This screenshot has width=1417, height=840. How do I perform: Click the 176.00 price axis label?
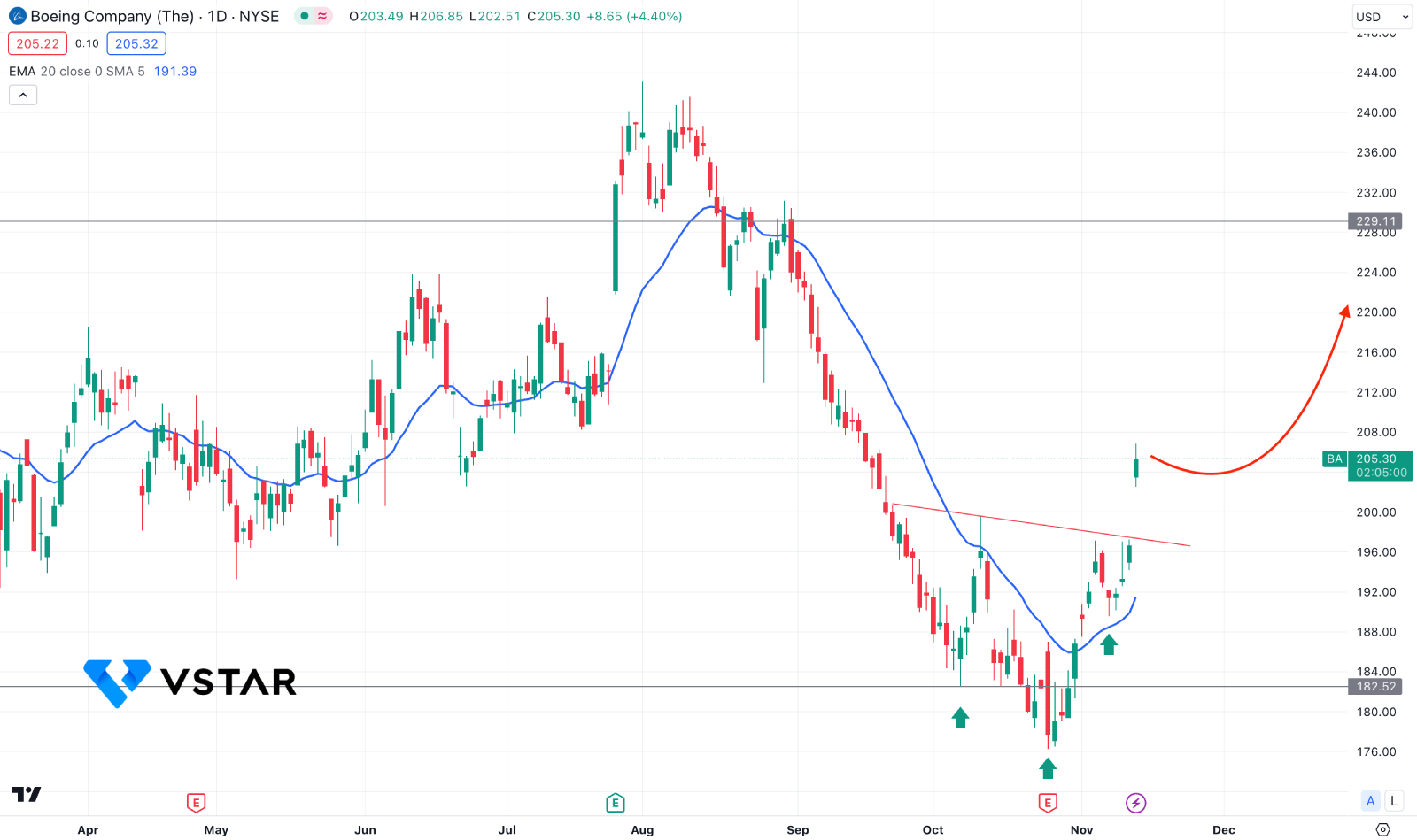[1376, 751]
